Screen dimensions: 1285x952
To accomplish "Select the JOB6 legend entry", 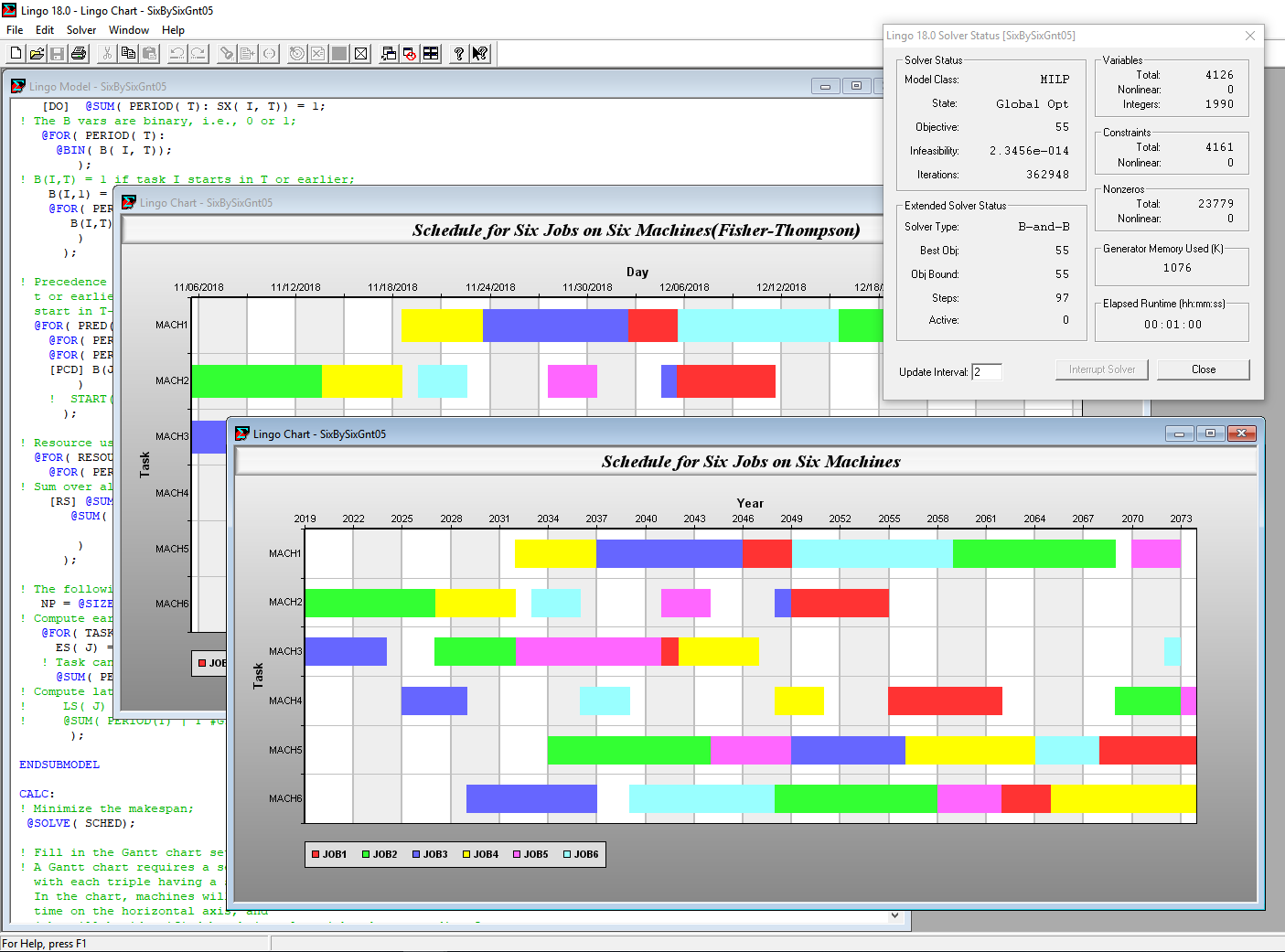I will pyautogui.click(x=581, y=855).
